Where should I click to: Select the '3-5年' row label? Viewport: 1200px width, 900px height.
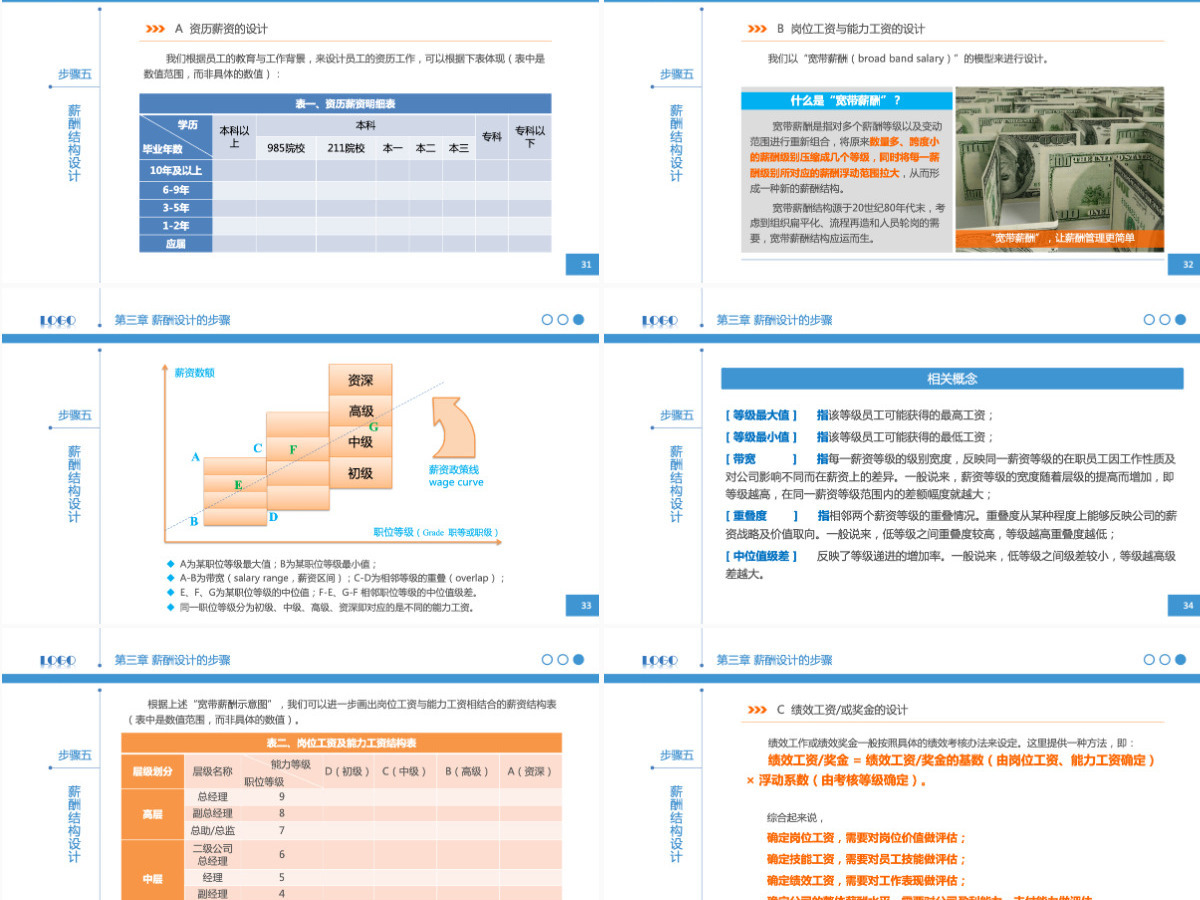coord(176,207)
